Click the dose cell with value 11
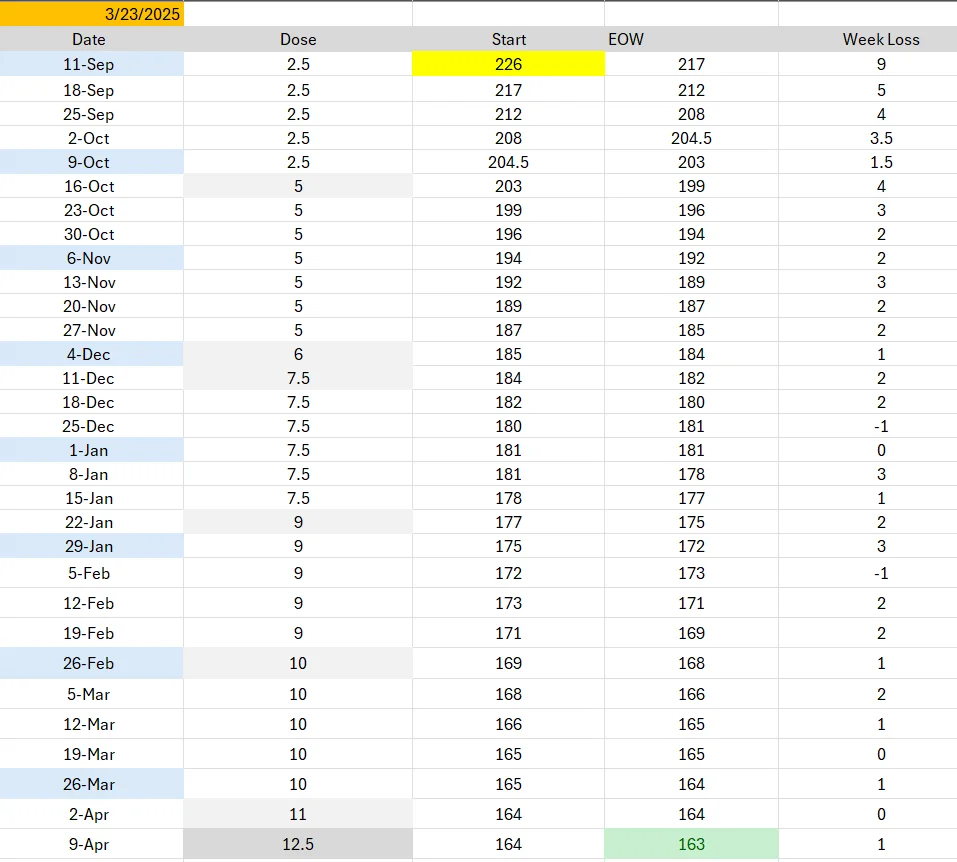The image size is (957, 862). point(298,814)
